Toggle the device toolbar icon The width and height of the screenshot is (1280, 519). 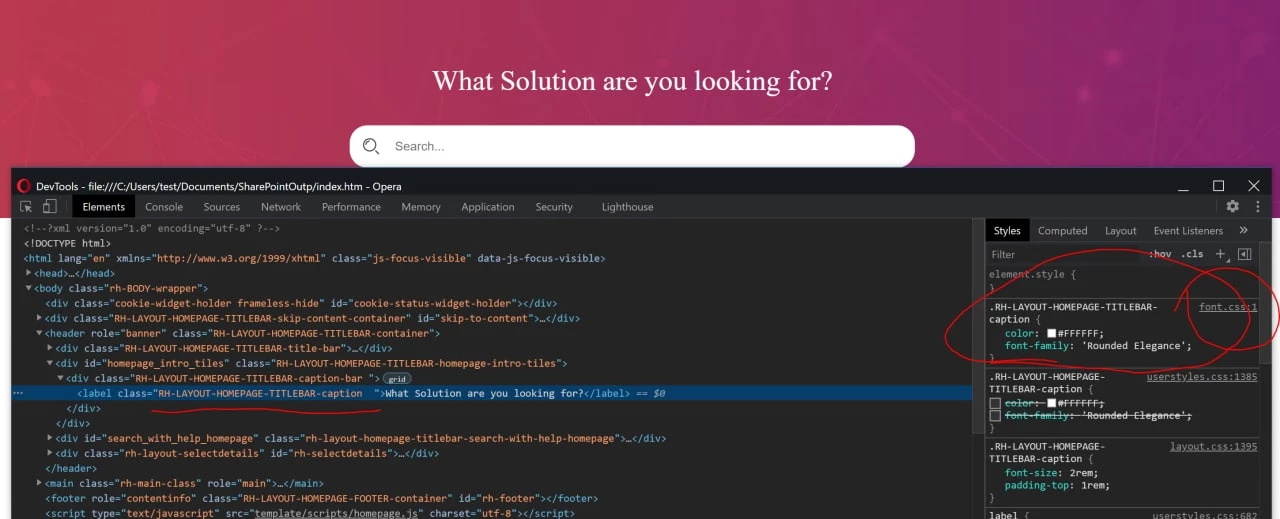(x=49, y=206)
